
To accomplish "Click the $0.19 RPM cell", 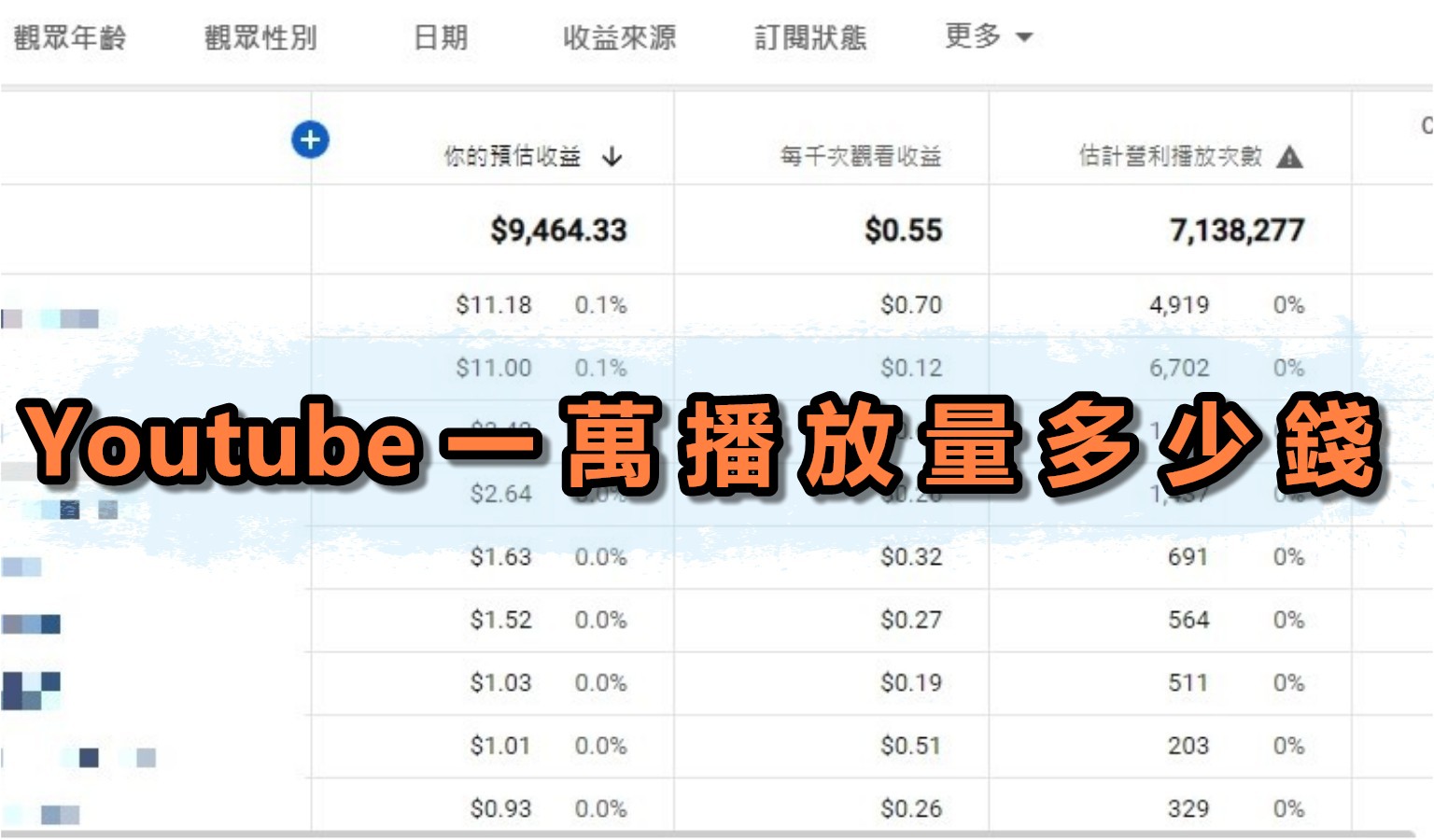I will (x=911, y=683).
